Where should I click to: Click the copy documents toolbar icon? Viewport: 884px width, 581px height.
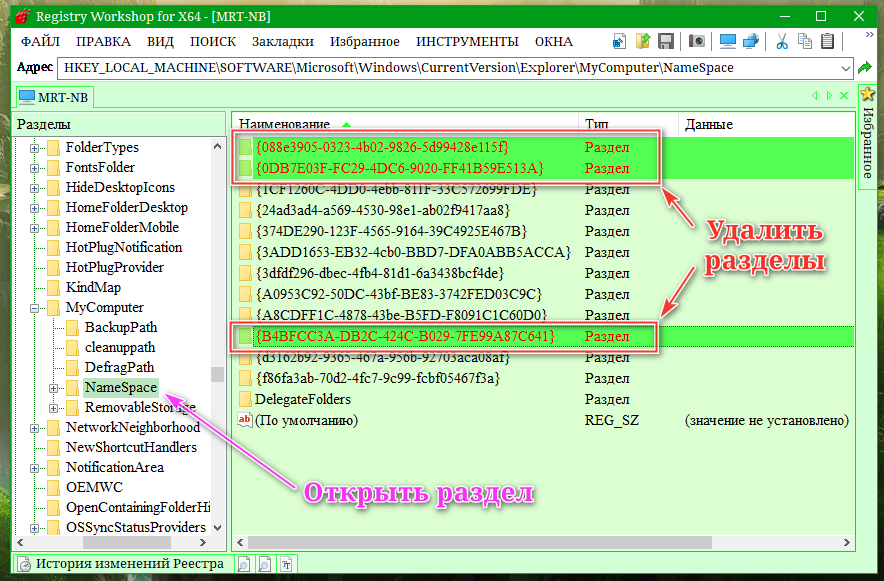click(x=805, y=41)
